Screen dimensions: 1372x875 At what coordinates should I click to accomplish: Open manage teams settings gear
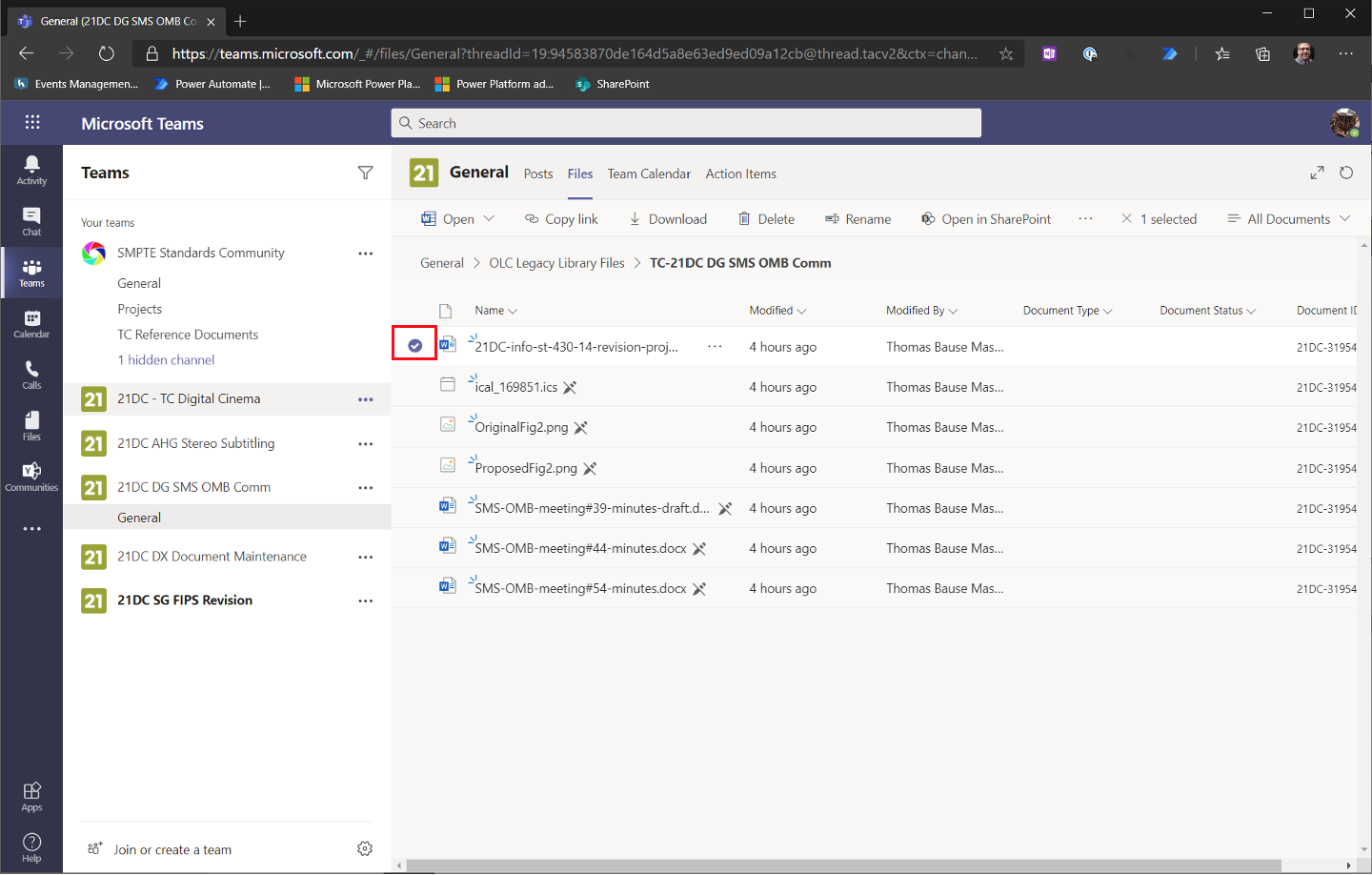coord(365,848)
